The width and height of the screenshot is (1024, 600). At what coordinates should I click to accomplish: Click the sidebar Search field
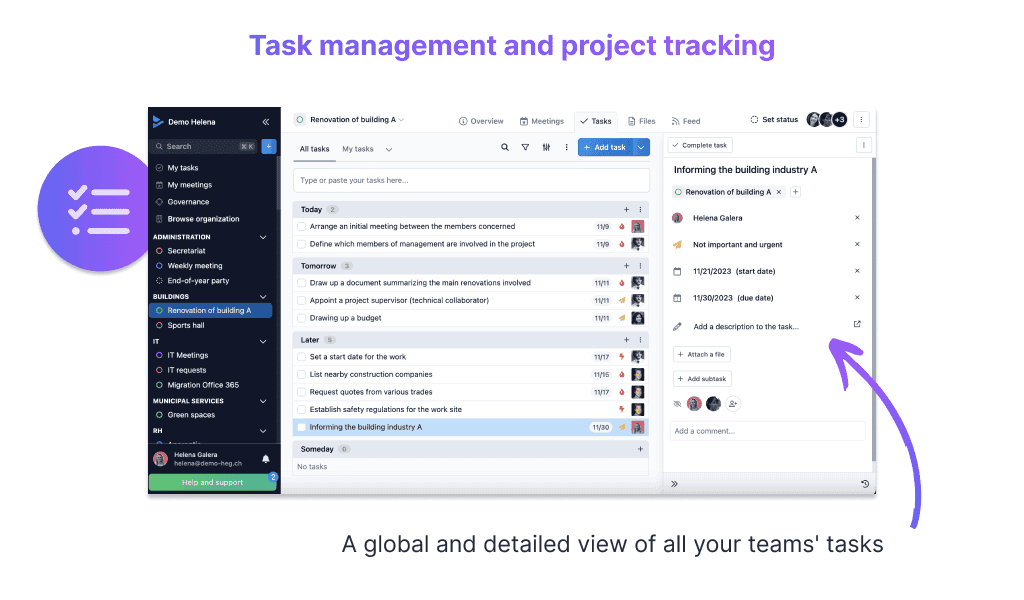click(x=204, y=146)
